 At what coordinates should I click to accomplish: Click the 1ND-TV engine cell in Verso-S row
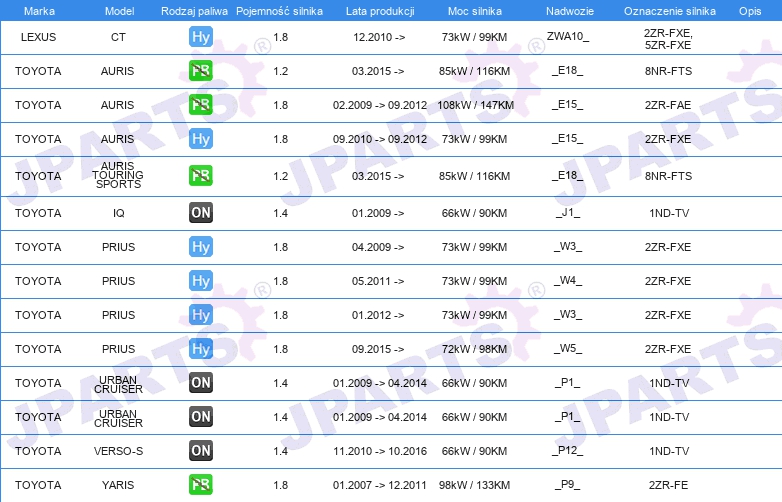click(x=669, y=451)
